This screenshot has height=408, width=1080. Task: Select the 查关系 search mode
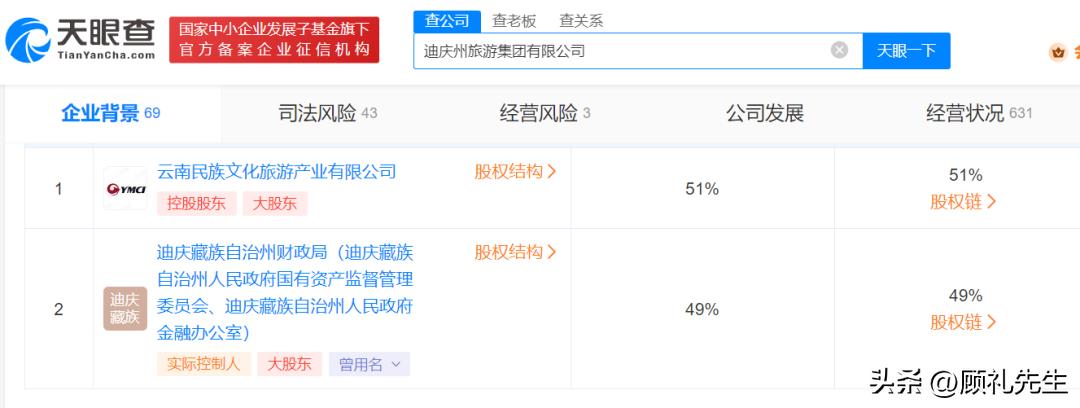pos(581,21)
